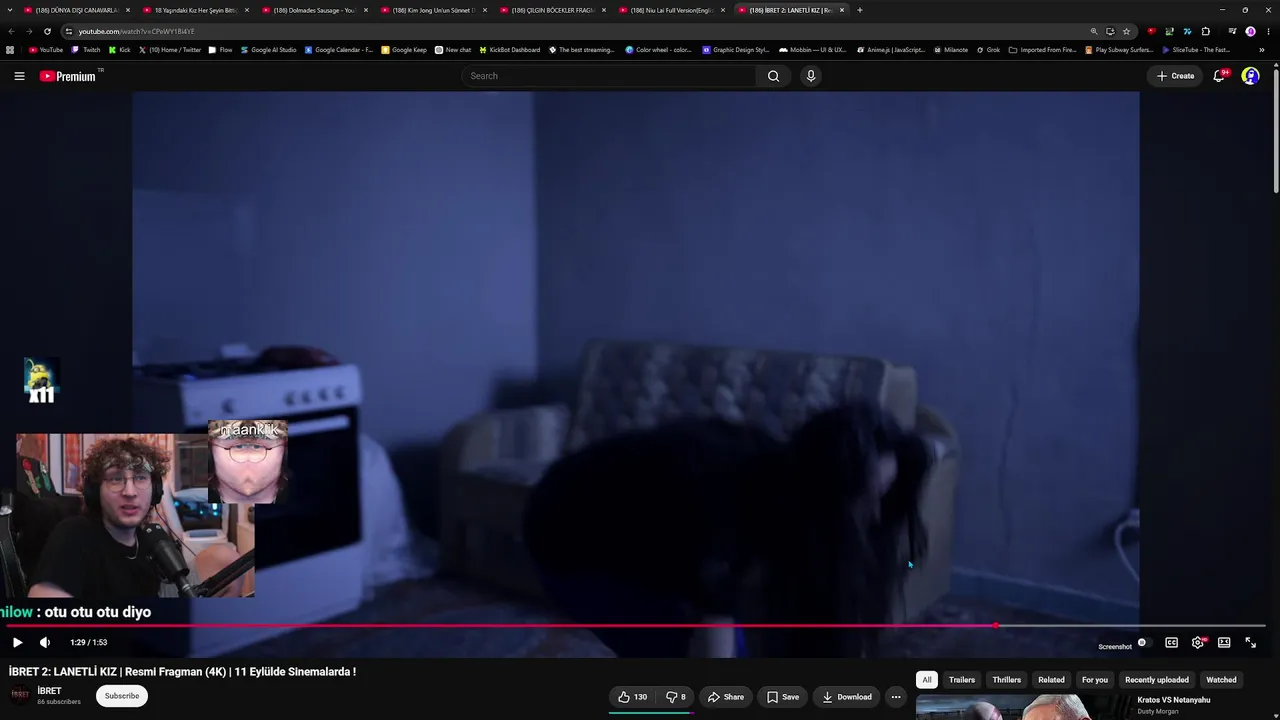Open the Imported From Firefox bookmarks folder
This screenshot has height=720, width=1280.
(1043, 50)
